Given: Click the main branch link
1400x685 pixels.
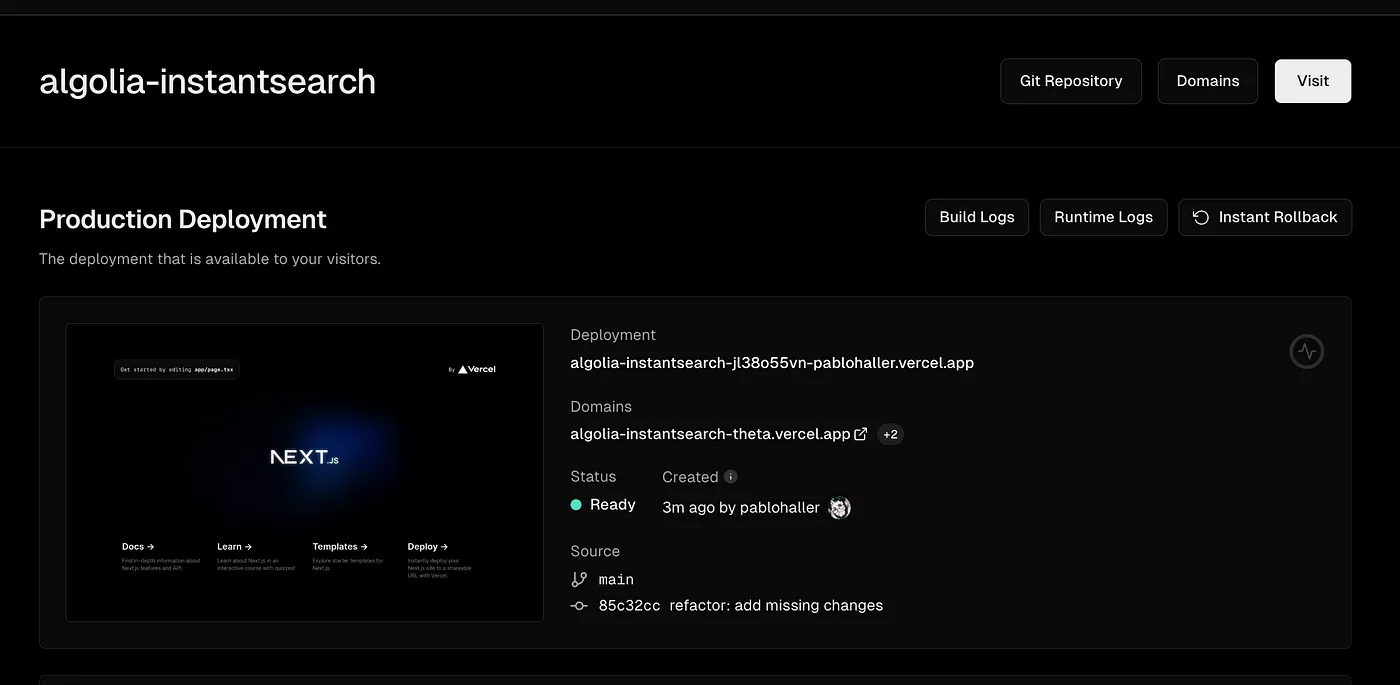Looking at the screenshot, I should point(616,579).
